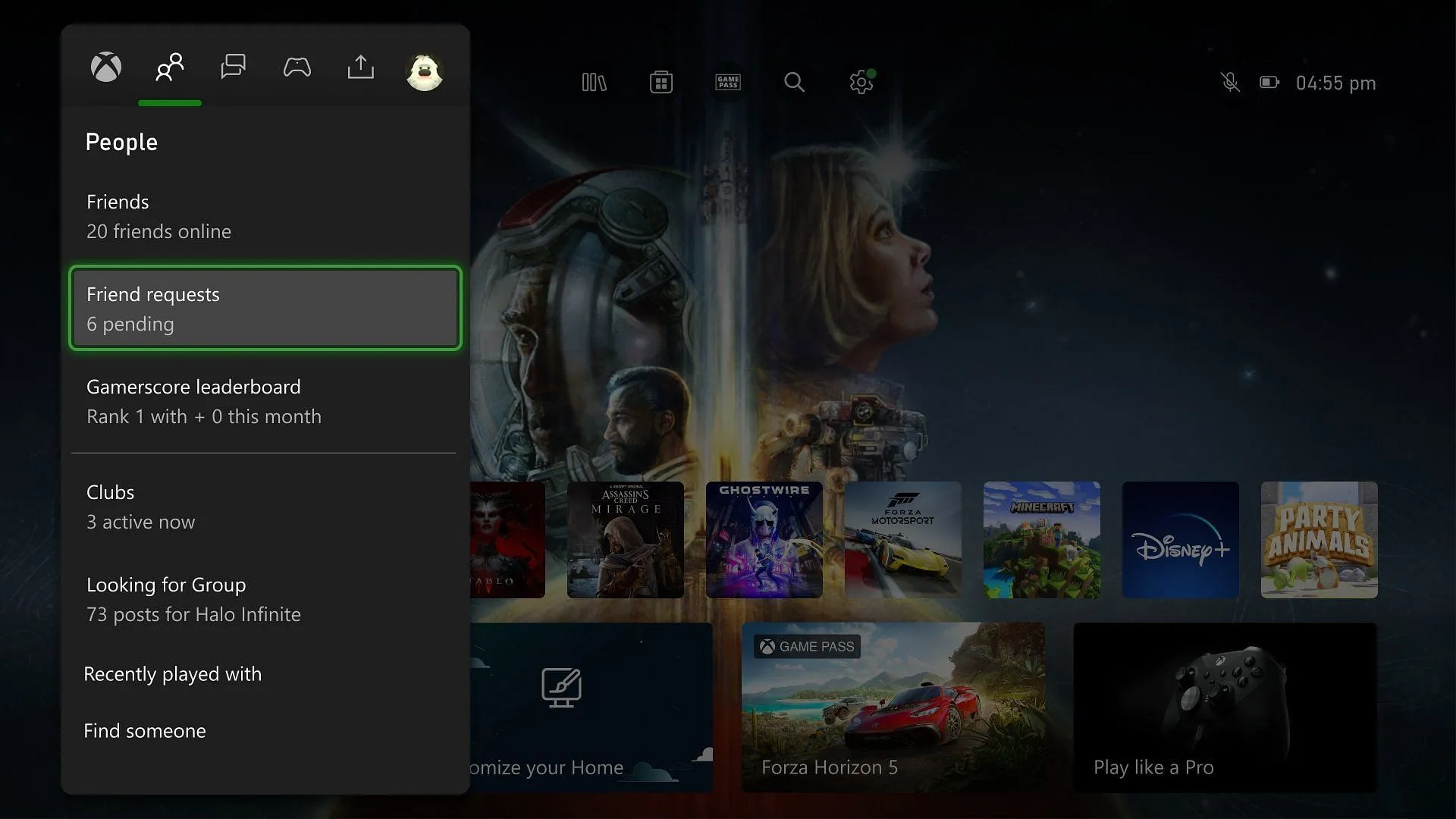The width and height of the screenshot is (1456, 819).
Task: Expand Clubs showing 3 active now
Action: point(265,506)
